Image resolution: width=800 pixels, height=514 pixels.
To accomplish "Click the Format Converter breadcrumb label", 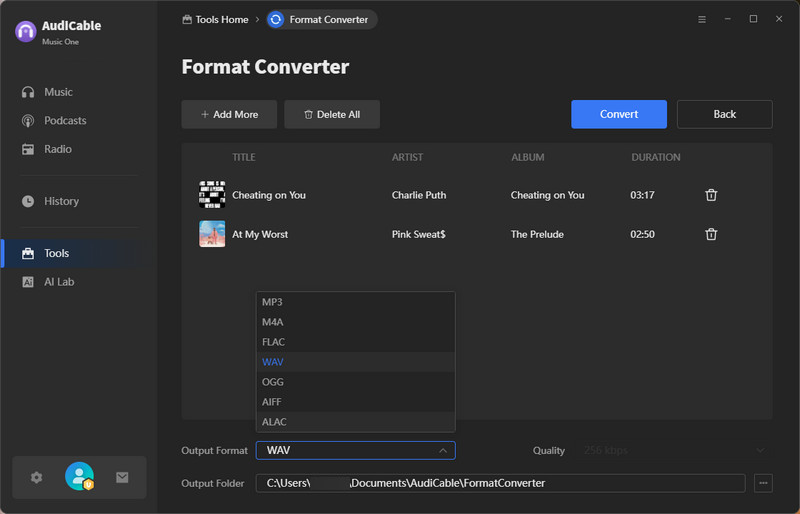I will coord(329,19).
